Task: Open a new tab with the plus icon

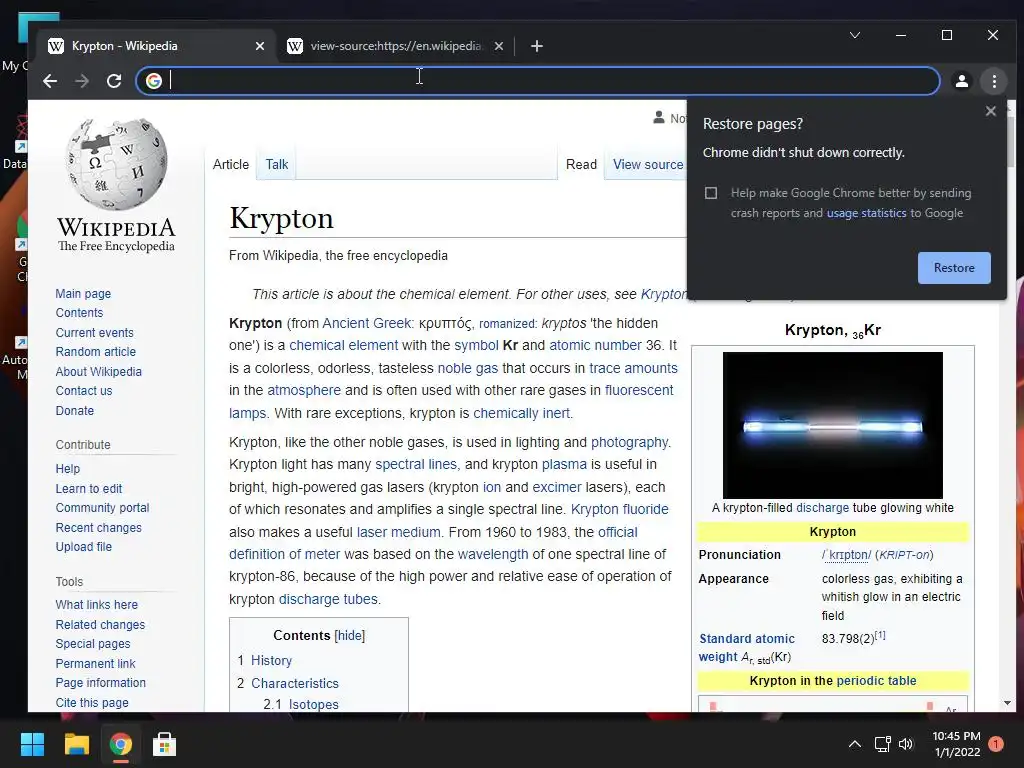Action: [x=537, y=46]
